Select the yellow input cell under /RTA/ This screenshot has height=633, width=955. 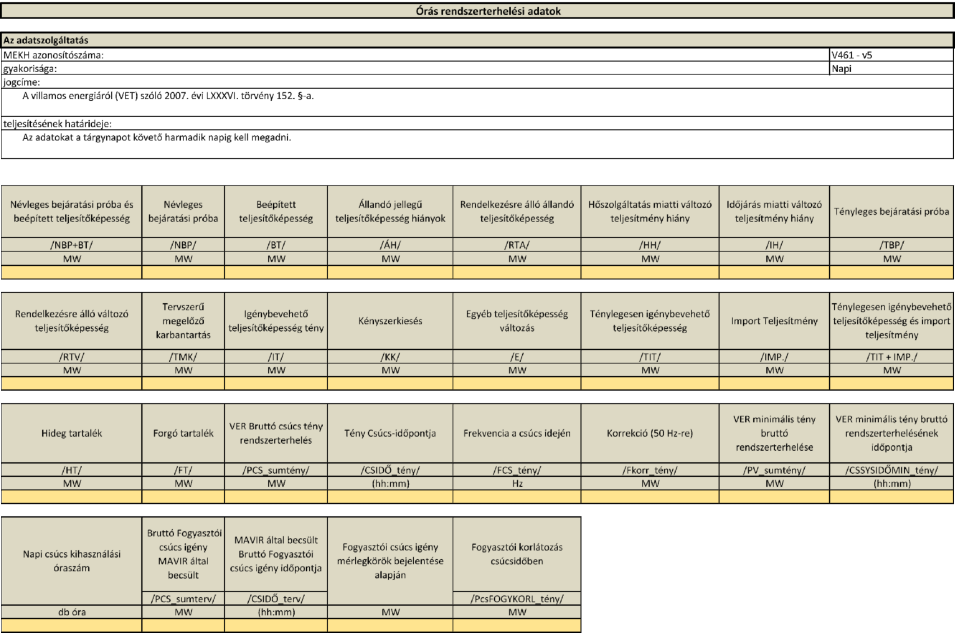click(515, 271)
